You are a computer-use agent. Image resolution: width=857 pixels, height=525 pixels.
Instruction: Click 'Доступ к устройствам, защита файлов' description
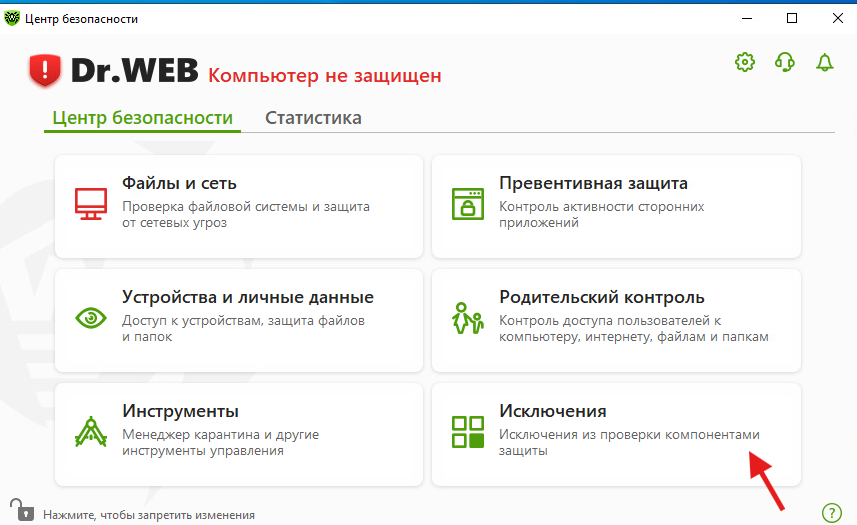(243, 321)
